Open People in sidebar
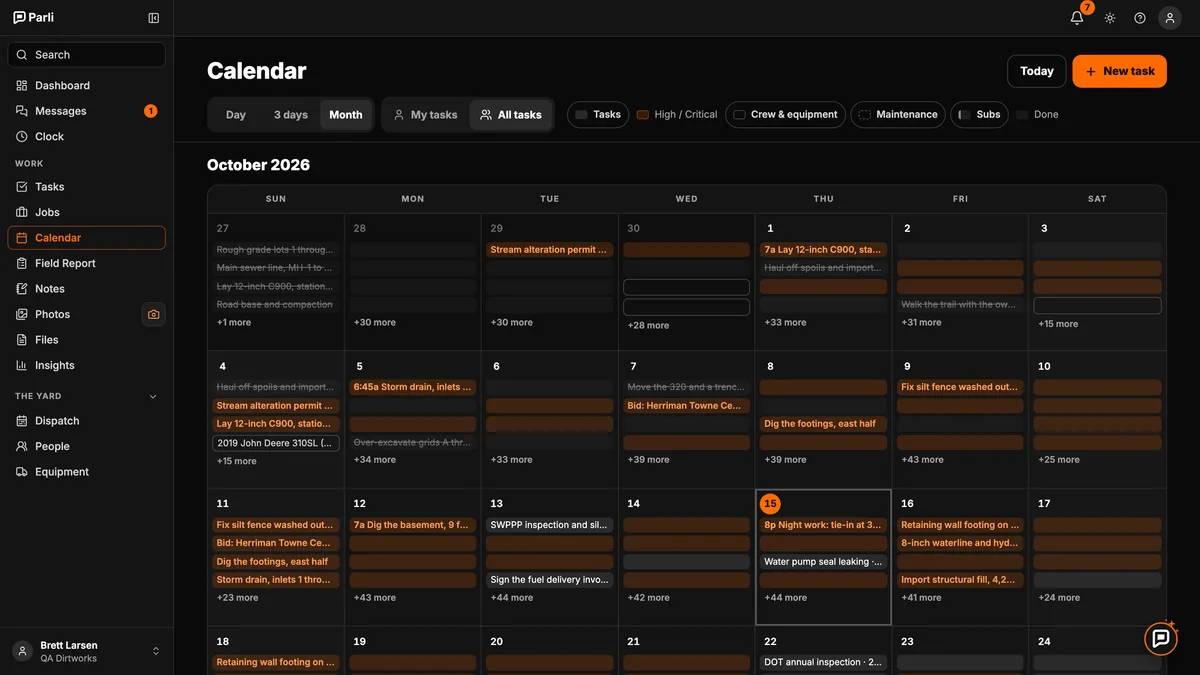The image size is (1200, 675). tap(87, 446)
